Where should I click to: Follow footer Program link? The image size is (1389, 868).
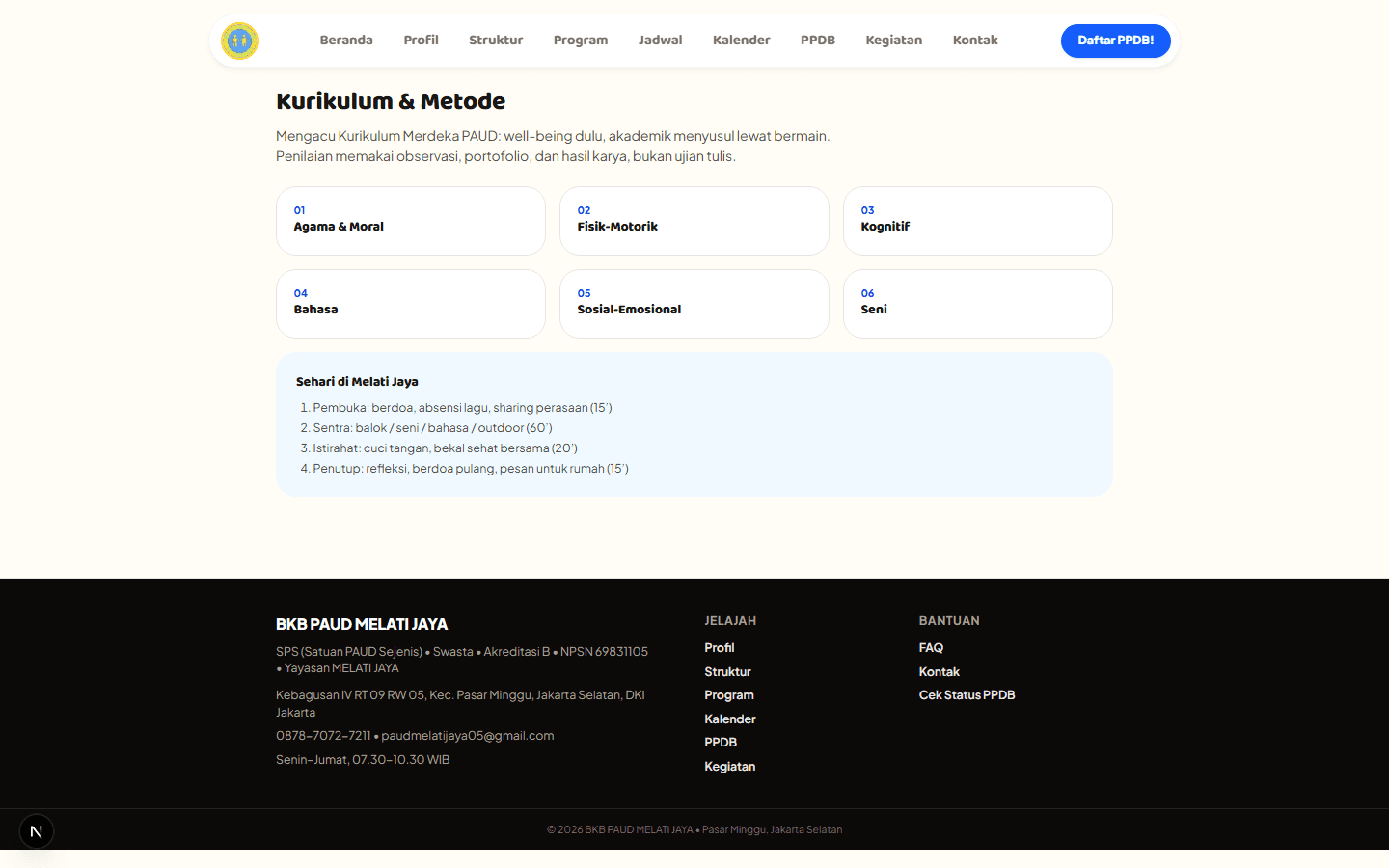click(729, 695)
